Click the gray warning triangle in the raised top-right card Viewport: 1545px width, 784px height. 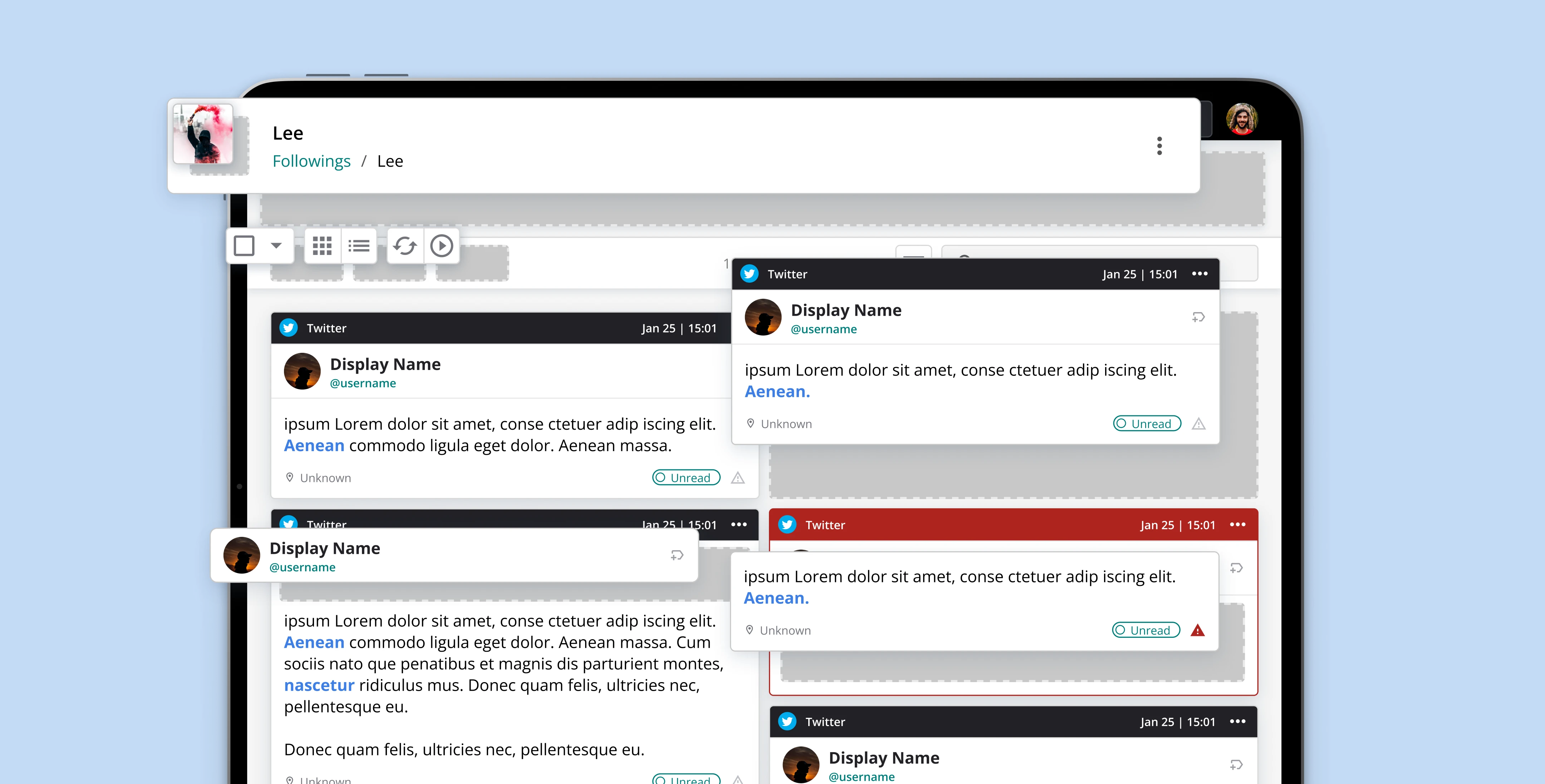(x=1198, y=424)
